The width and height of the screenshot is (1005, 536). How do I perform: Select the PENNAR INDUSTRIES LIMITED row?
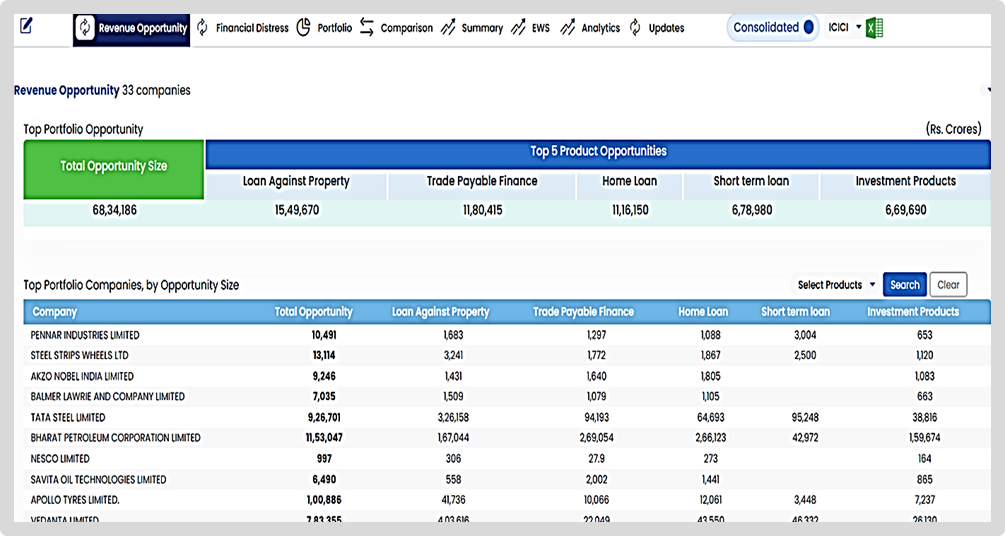click(x=507, y=335)
